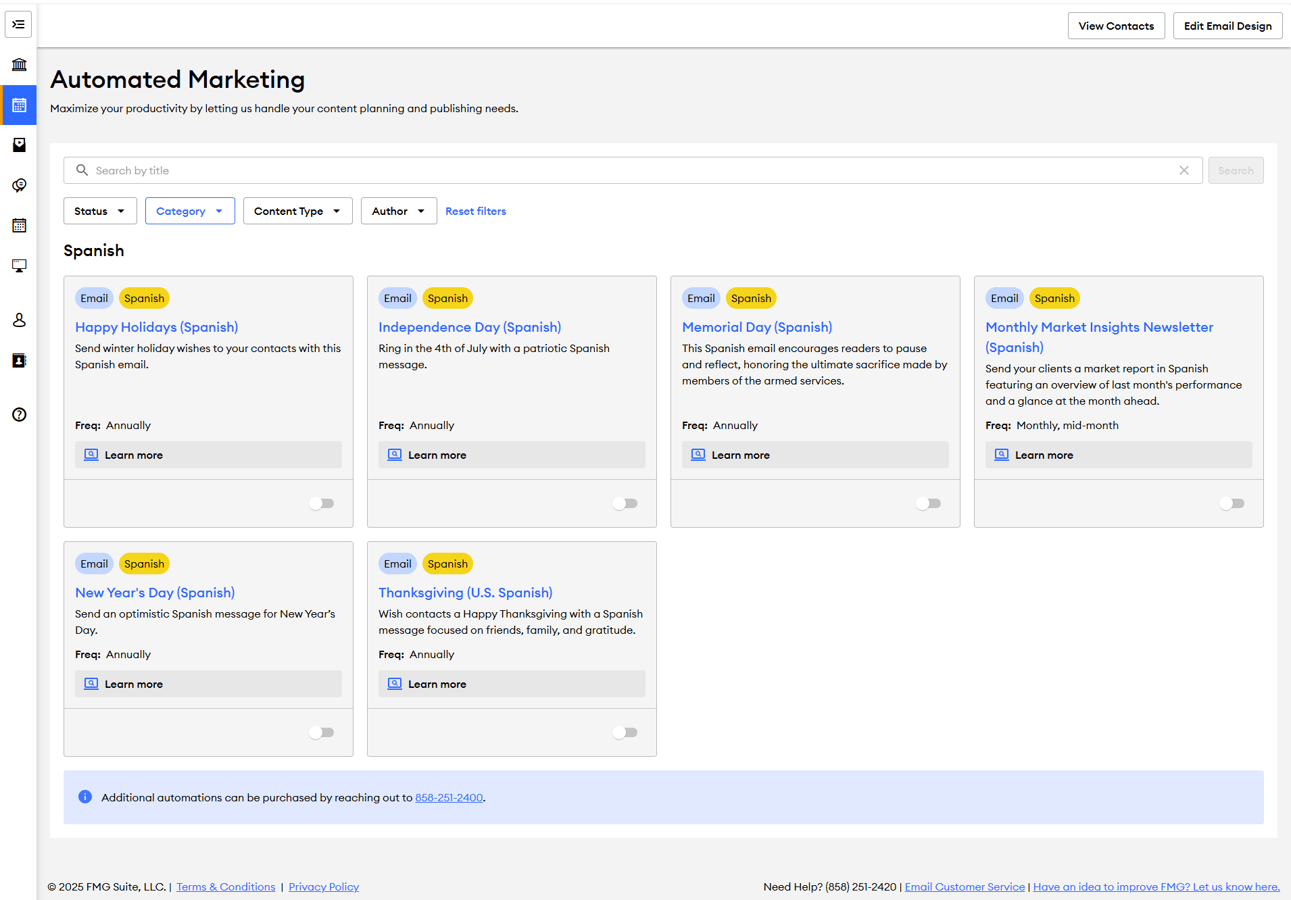1291x900 pixels.
Task: Click the View Contacts button
Action: 1116,25
